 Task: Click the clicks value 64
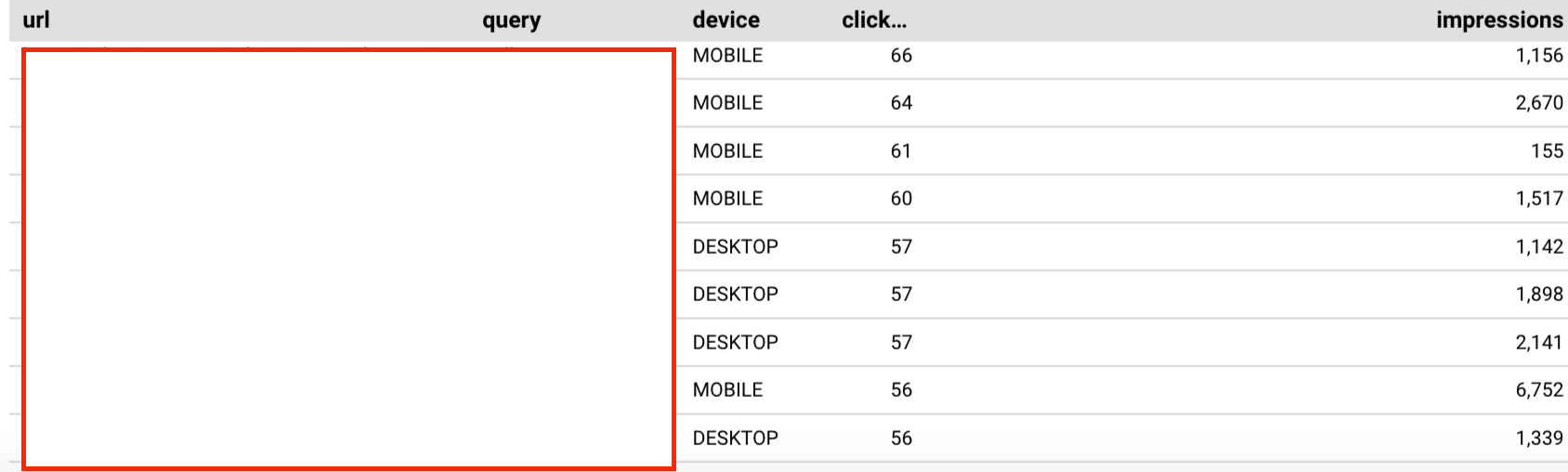(x=901, y=103)
